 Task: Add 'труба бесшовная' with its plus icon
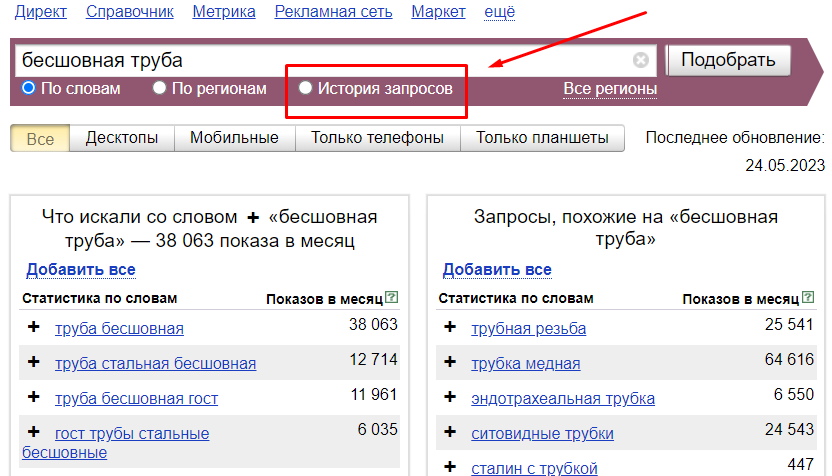click(33, 327)
